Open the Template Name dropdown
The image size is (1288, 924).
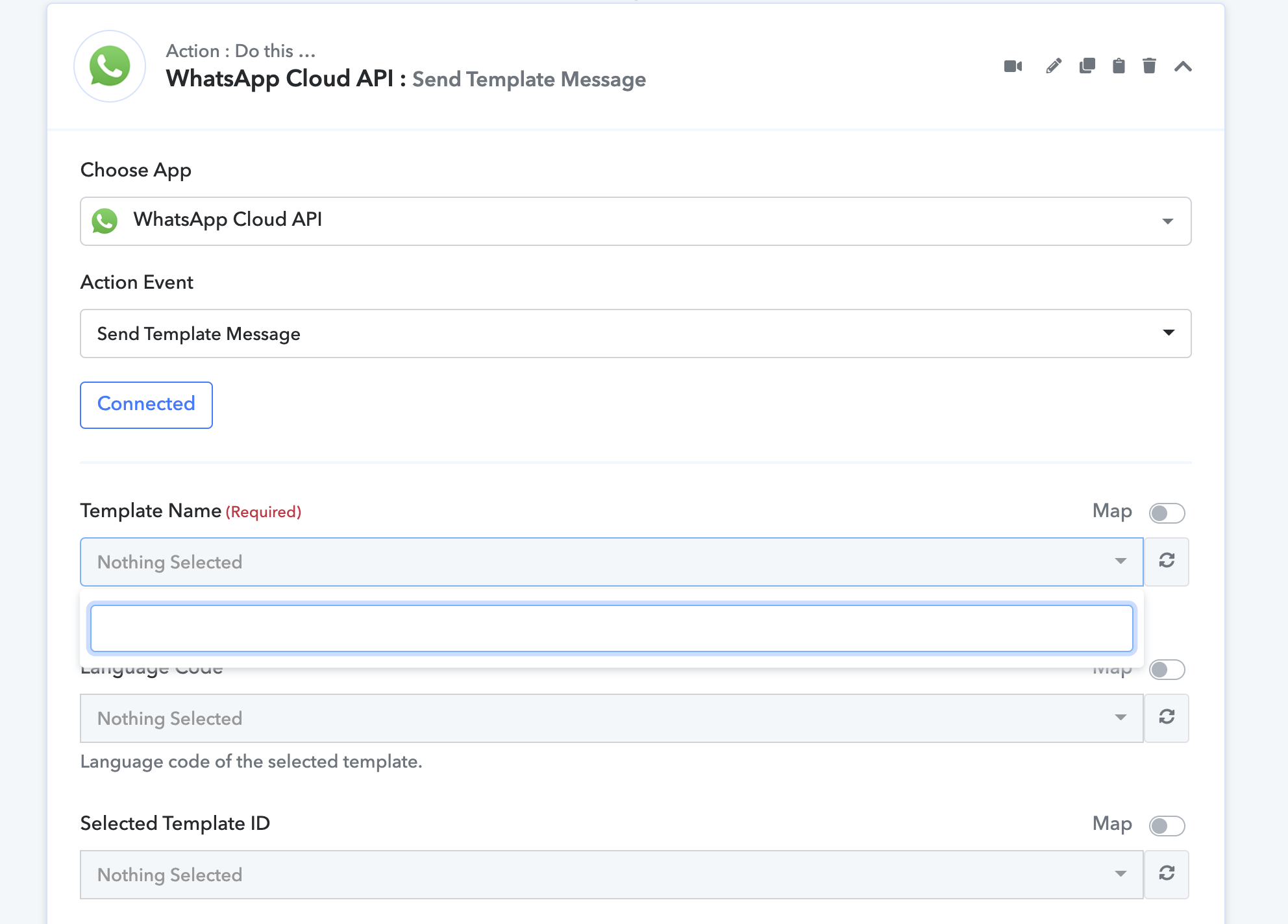point(612,562)
